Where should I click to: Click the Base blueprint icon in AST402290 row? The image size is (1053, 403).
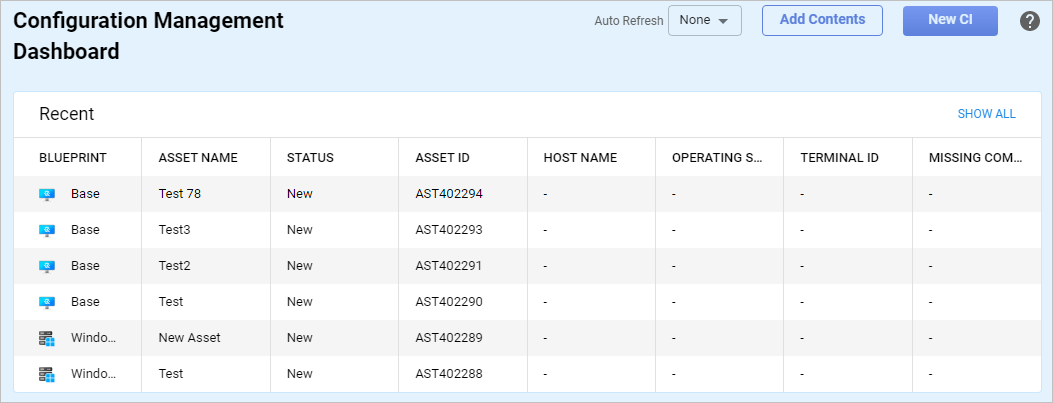[47, 302]
